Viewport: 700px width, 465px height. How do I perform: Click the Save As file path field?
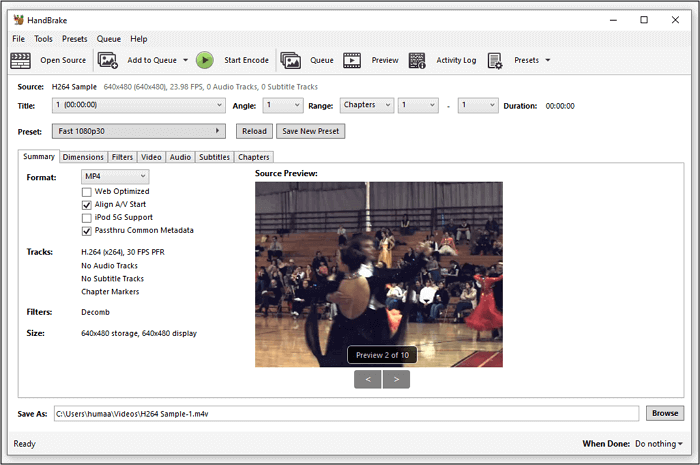(x=345, y=413)
